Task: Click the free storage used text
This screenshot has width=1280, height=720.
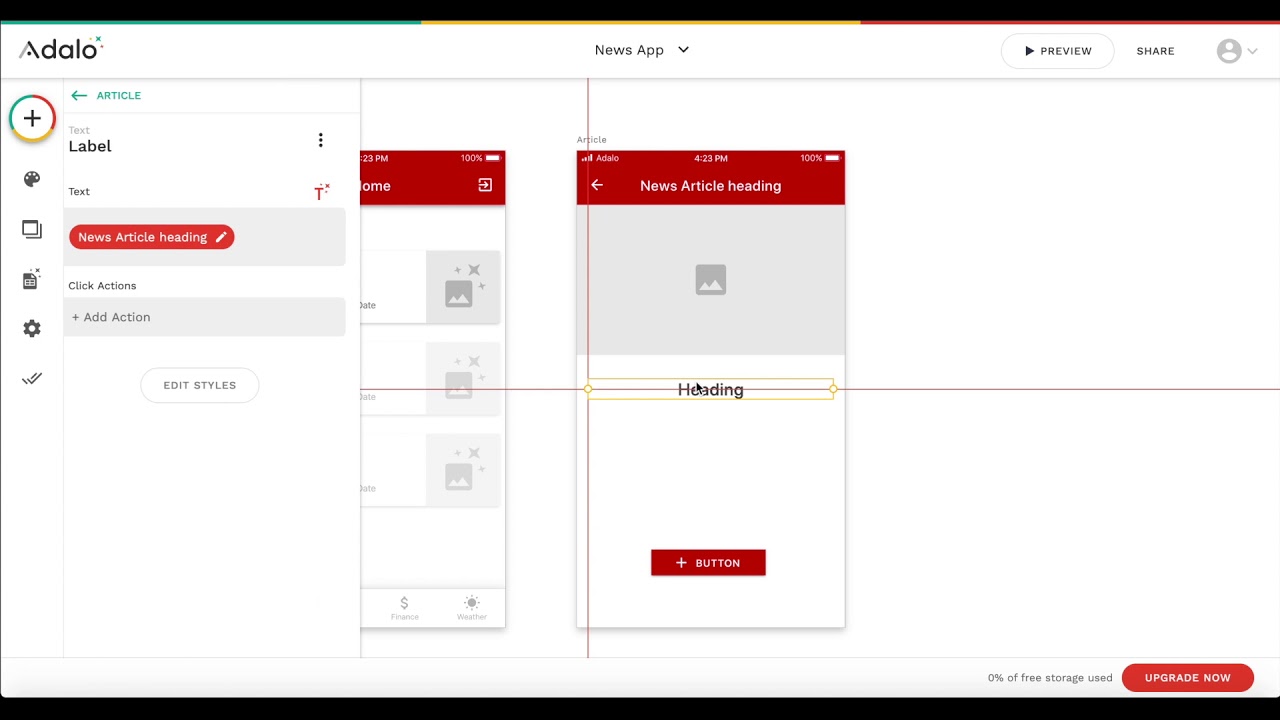Action: [x=1050, y=678]
